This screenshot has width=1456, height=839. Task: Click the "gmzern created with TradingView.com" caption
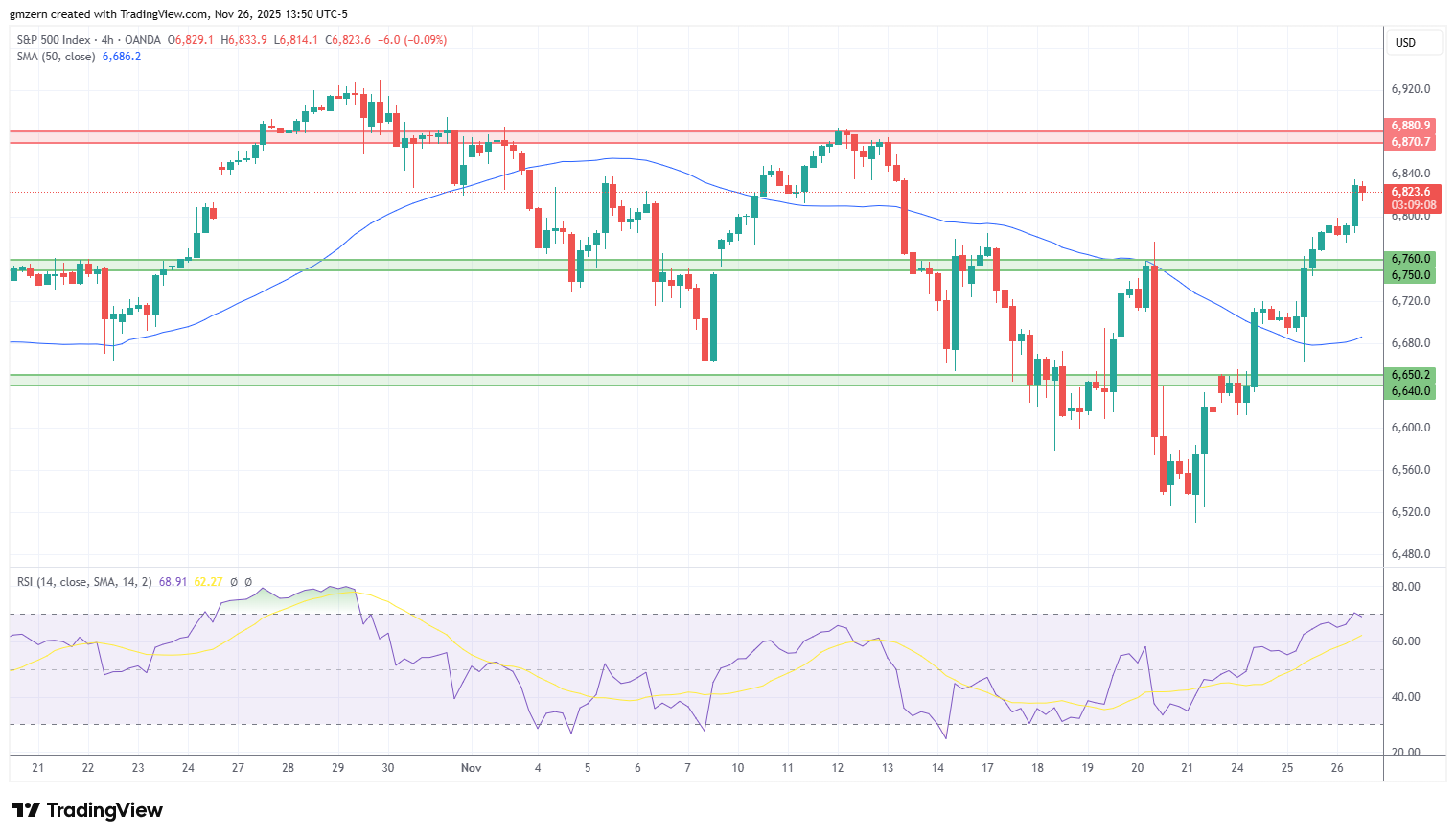tap(108, 14)
